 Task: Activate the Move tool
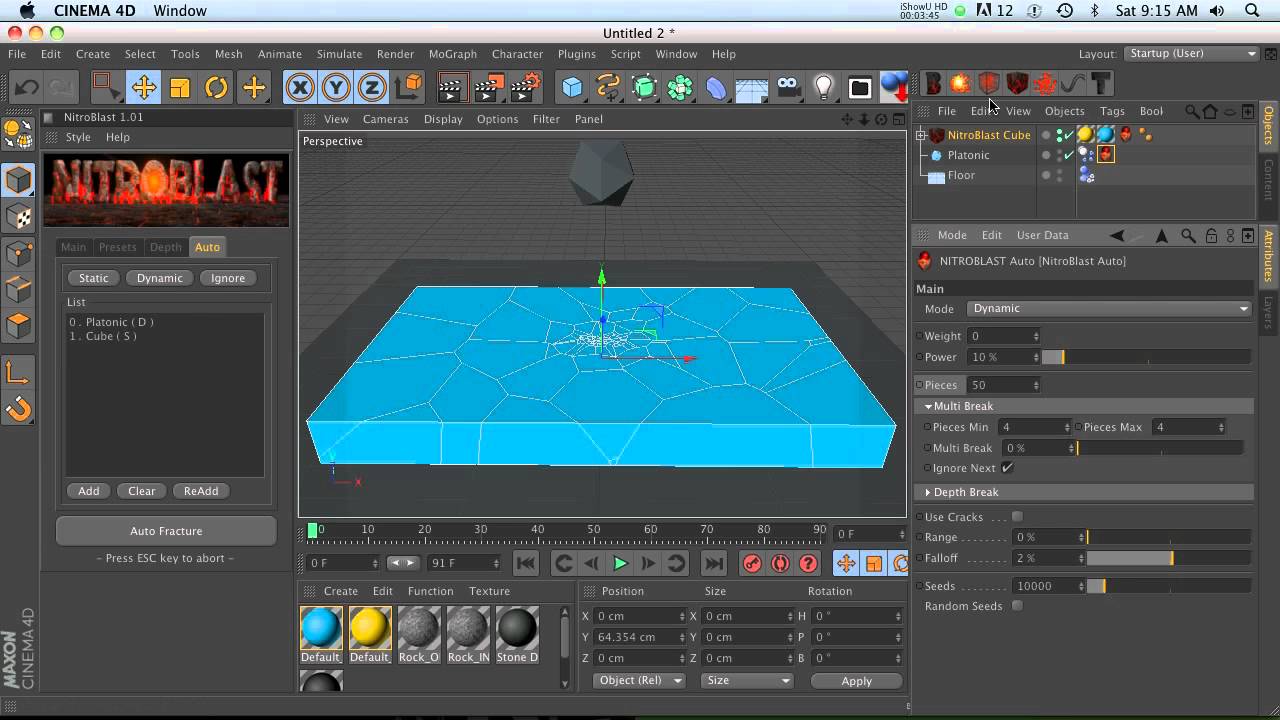(x=143, y=87)
